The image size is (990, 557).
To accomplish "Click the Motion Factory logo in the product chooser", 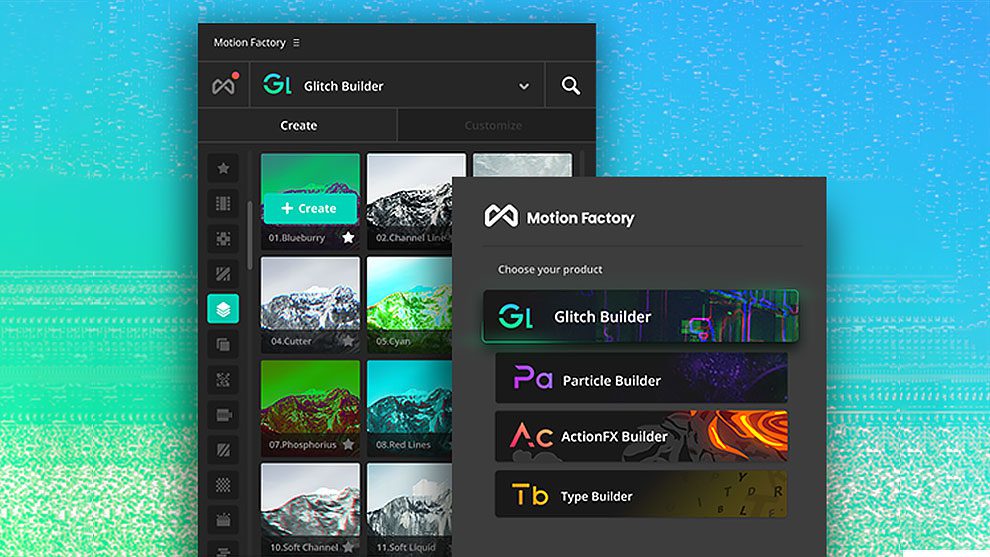I will pyautogui.click(x=501, y=217).
